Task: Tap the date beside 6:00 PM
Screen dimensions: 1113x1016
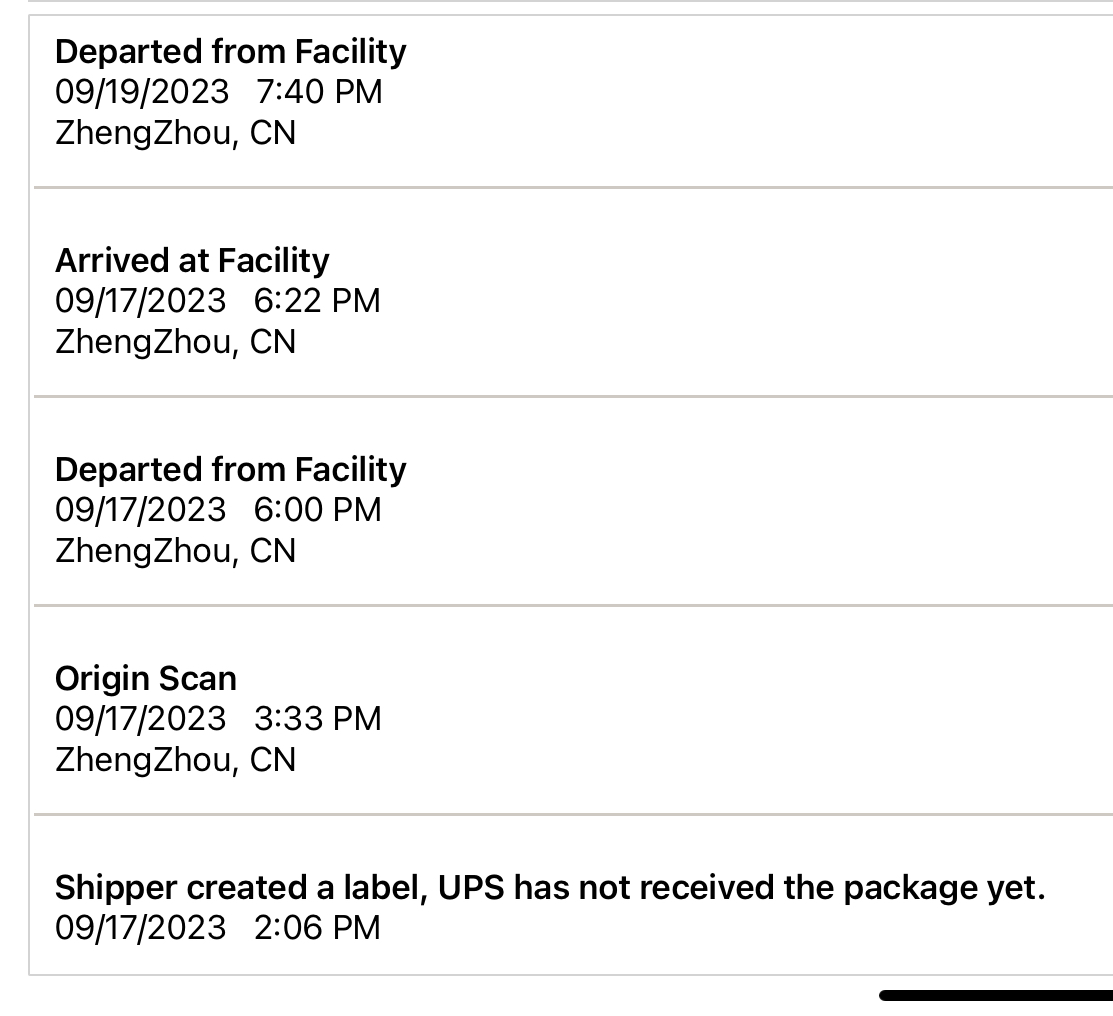Action: pyautogui.click(x=141, y=510)
